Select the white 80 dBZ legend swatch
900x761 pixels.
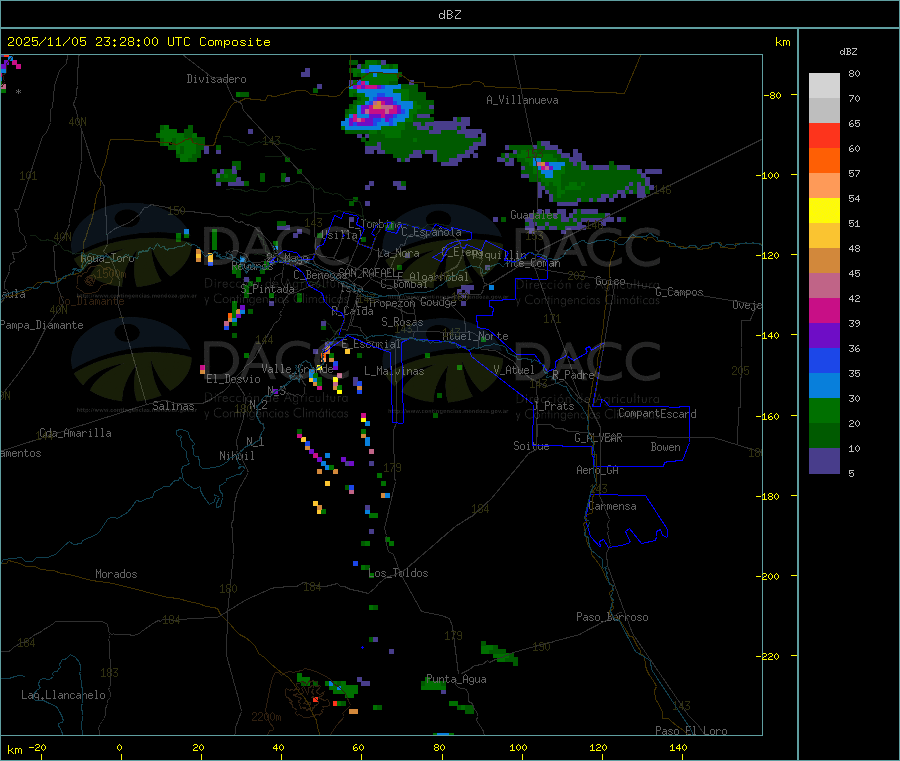(824, 86)
